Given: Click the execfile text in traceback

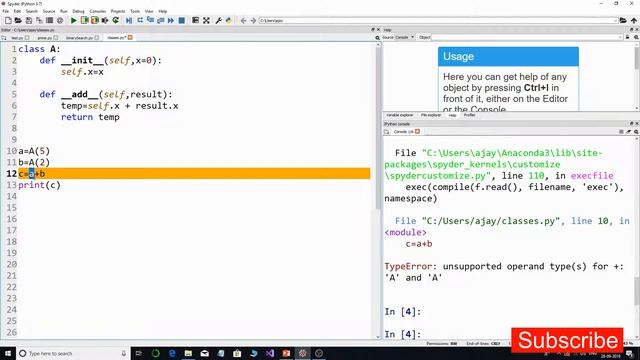Looking at the screenshot, I should (592, 176).
